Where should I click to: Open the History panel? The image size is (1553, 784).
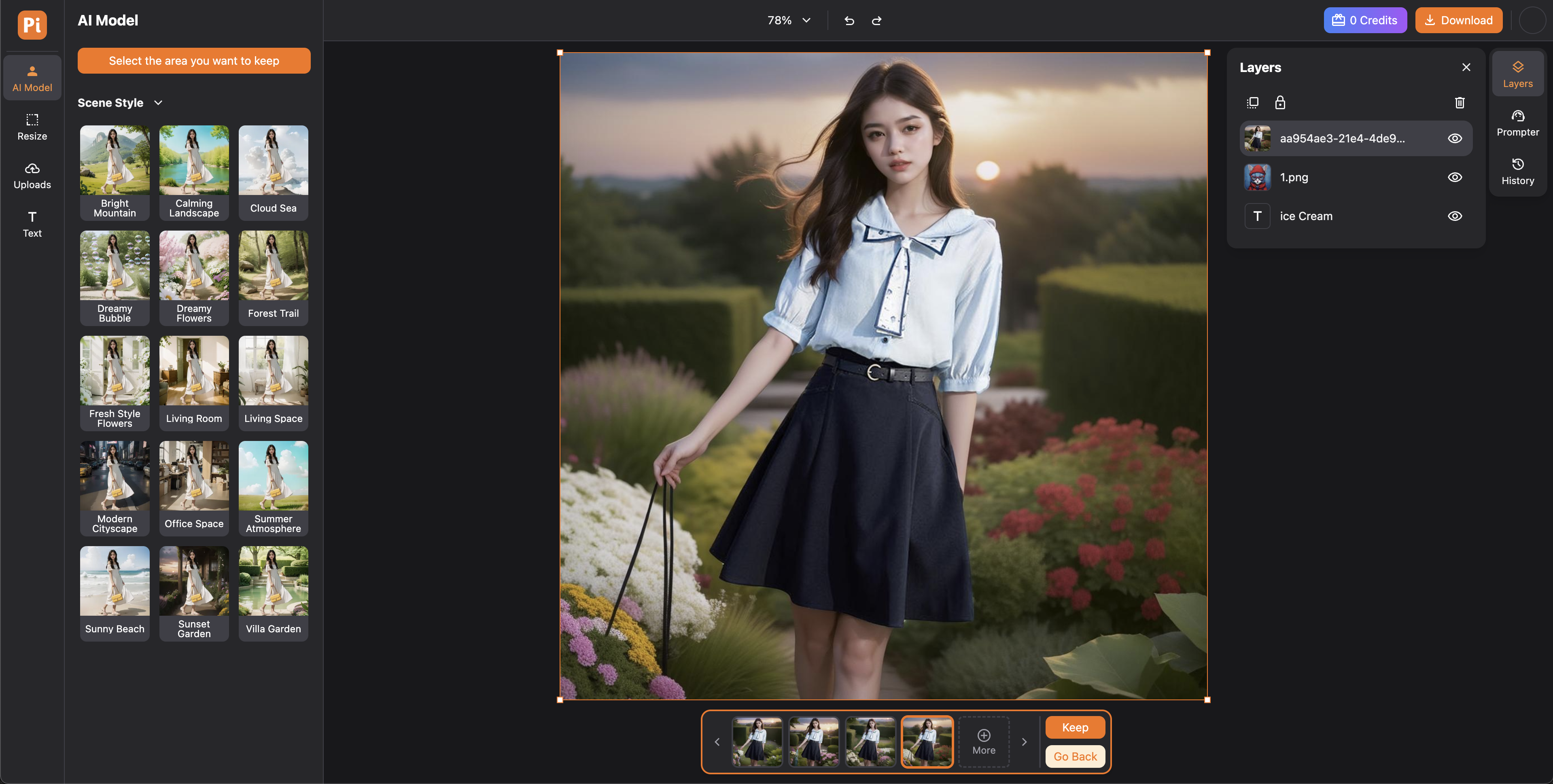pos(1517,171)
